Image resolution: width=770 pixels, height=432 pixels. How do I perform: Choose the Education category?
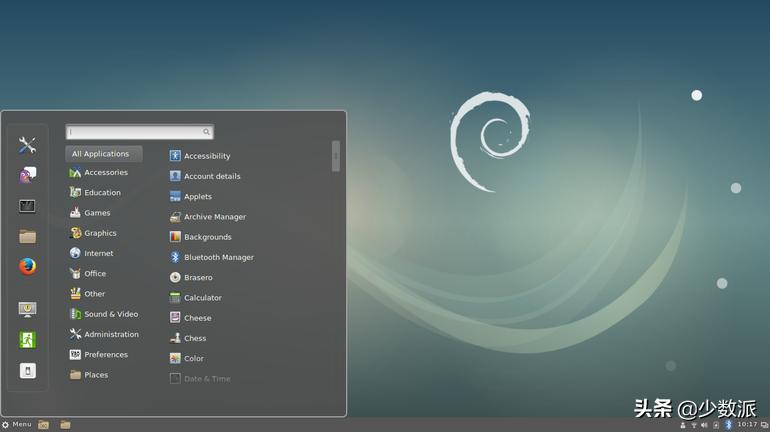click(95, 192)
